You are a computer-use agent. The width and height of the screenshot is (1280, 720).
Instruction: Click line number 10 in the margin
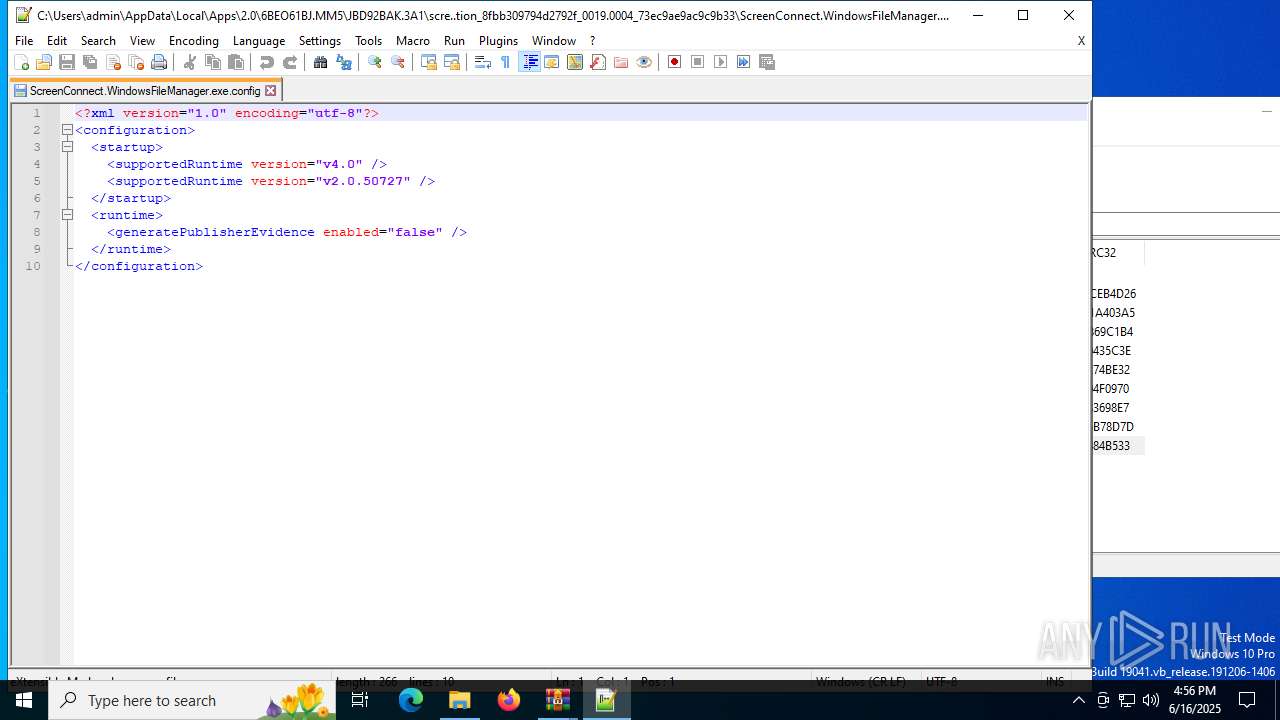click(33, 266)
